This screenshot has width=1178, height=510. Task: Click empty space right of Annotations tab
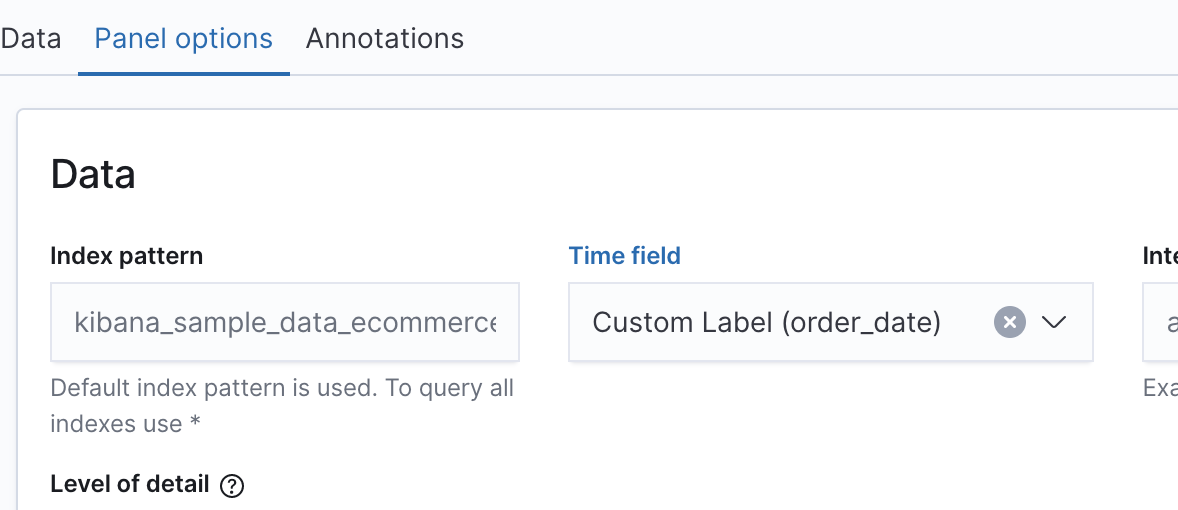(x=800, y=39)
